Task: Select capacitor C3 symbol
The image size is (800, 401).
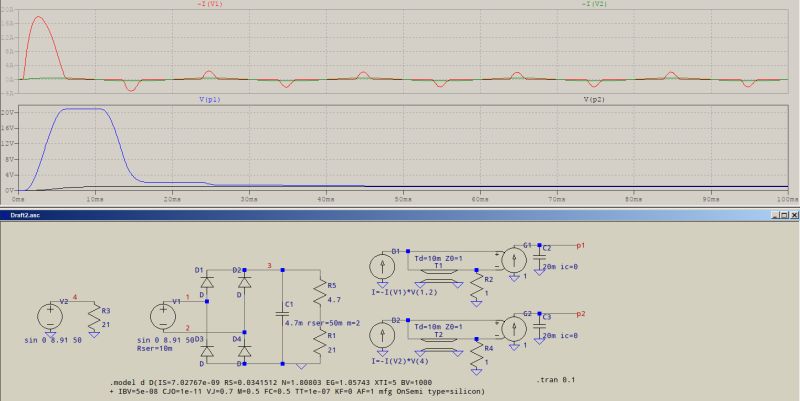Action: click(539, 327)
